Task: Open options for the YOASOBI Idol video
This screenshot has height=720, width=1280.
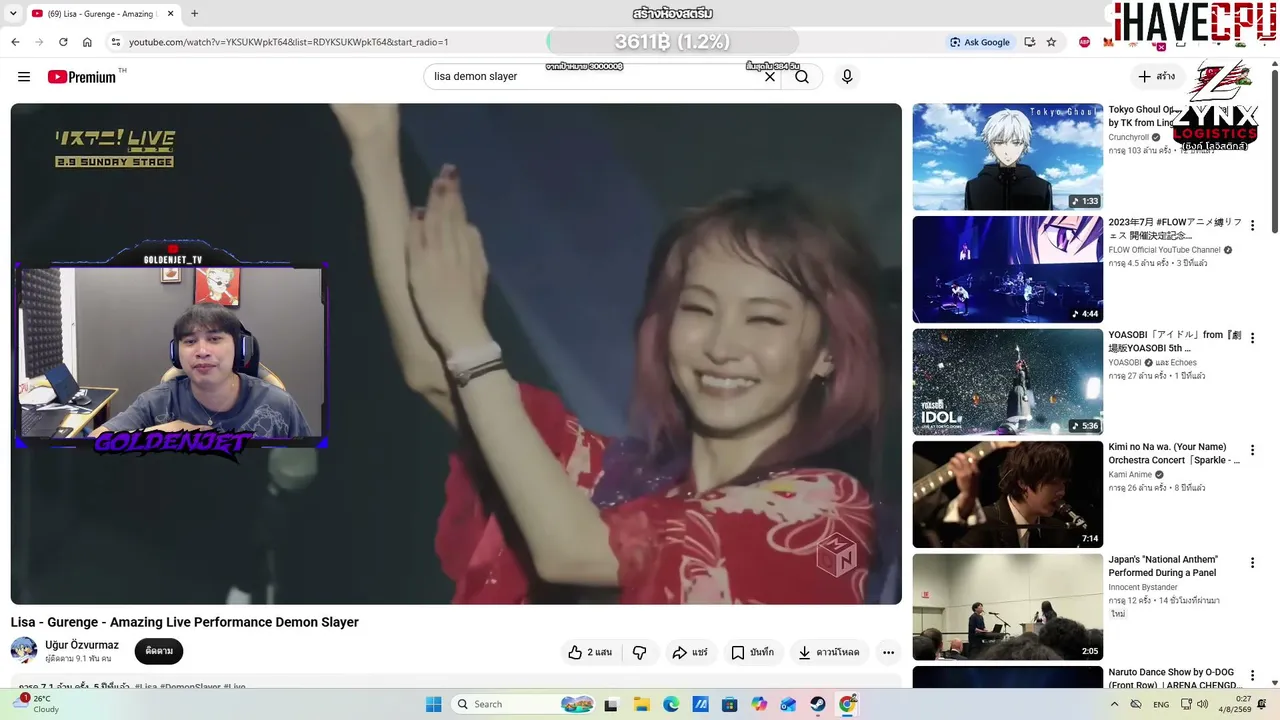Action: pos(1252,338)
